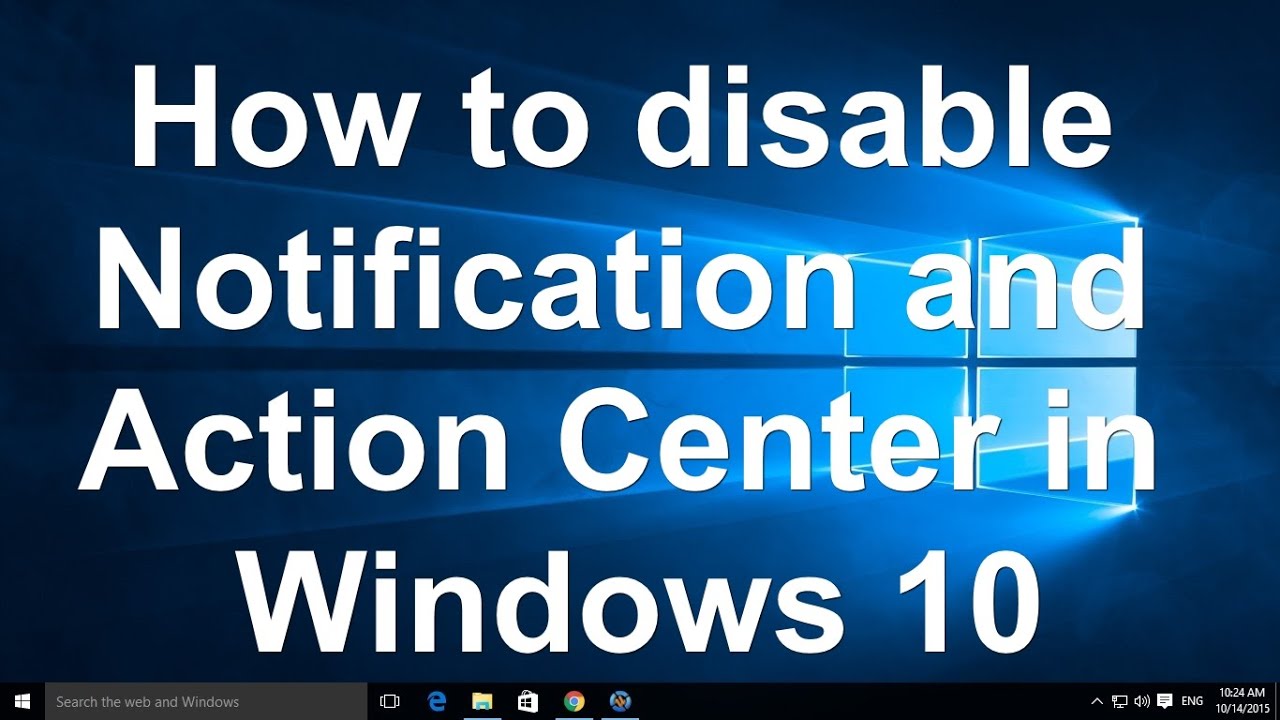Launch Microsoft Edge from the taskbar
The width and height of the screenshot is (1280, 720).
pos(436,701)
